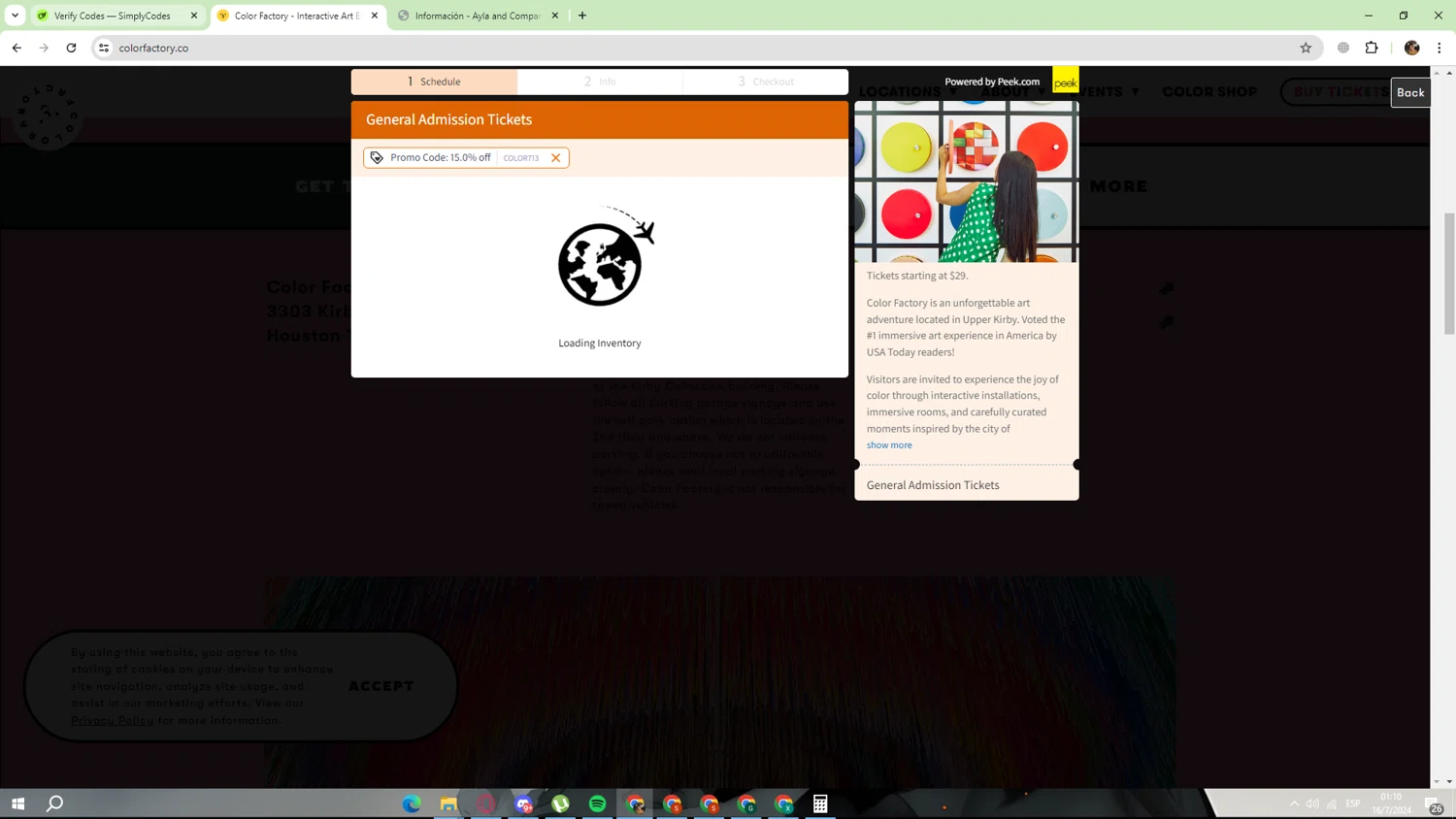The image size is (1456, 819).
Task: Open the Chrome three-dot menu
Action: pyautogui.click(x=1439, y=48)
